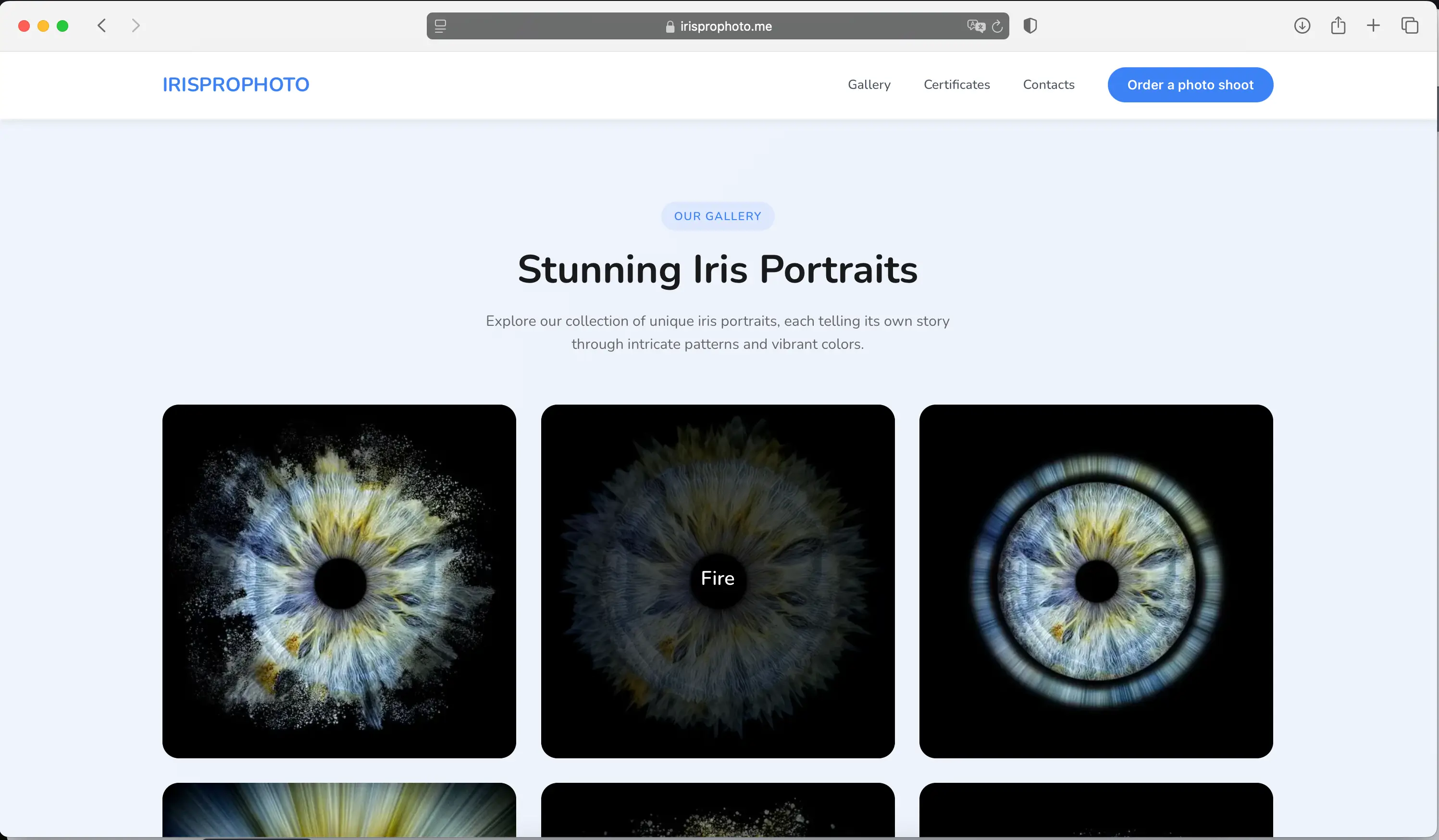The height and width of the screenshot is (840, 1439).
Task: Select the OUR GALLERY badge
Action: click(717, 216)
